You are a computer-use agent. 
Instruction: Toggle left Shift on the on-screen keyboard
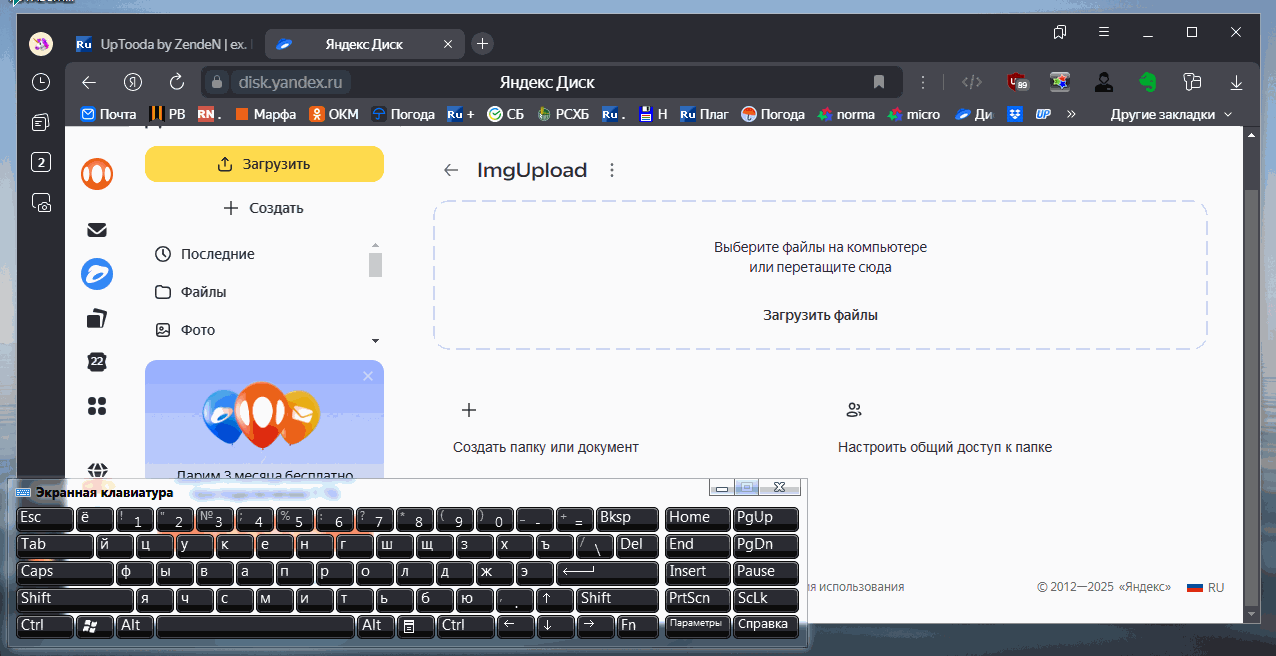pos(75,599)
